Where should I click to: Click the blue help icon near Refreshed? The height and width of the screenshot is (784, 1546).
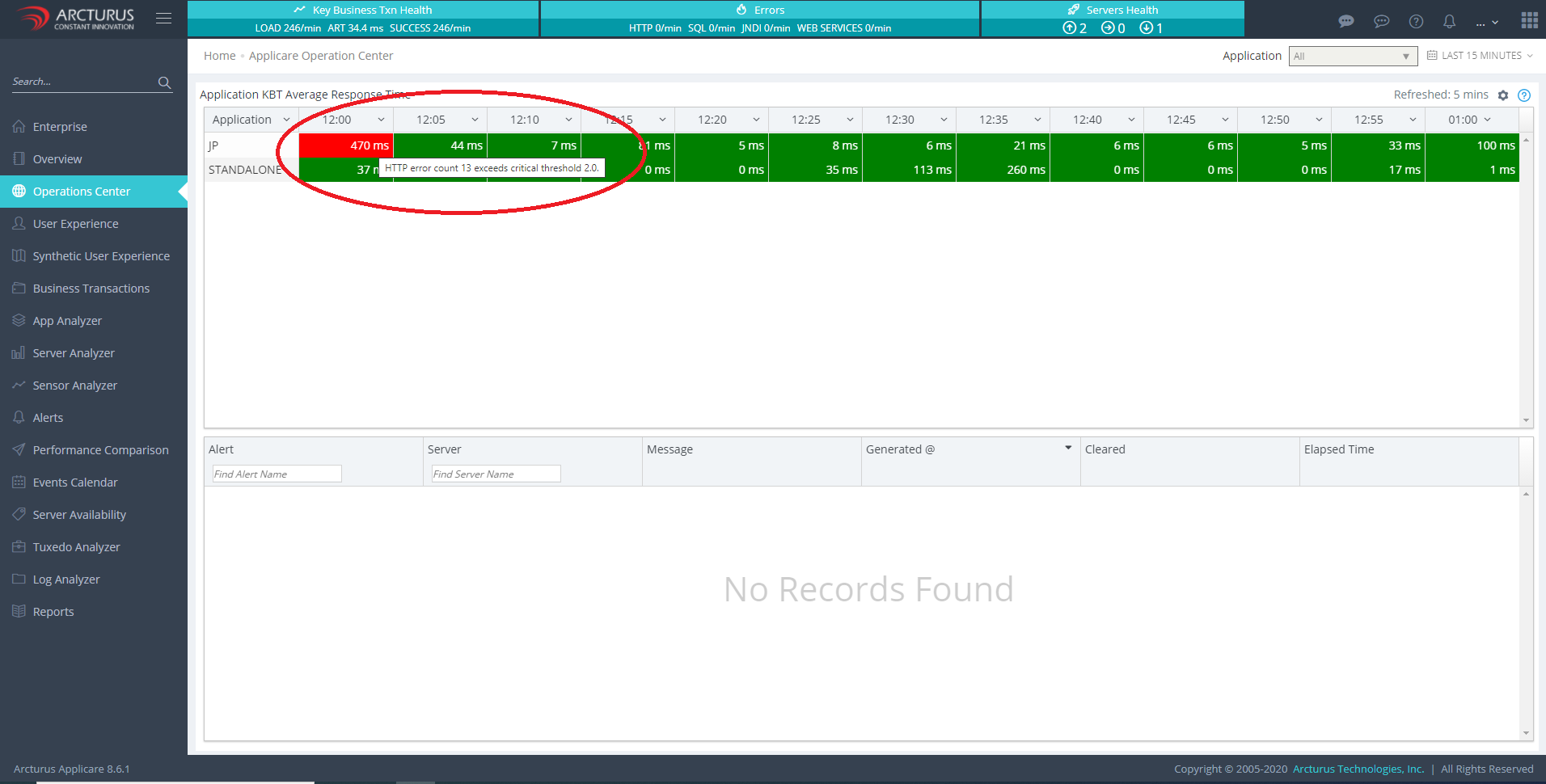point(1524,95)
